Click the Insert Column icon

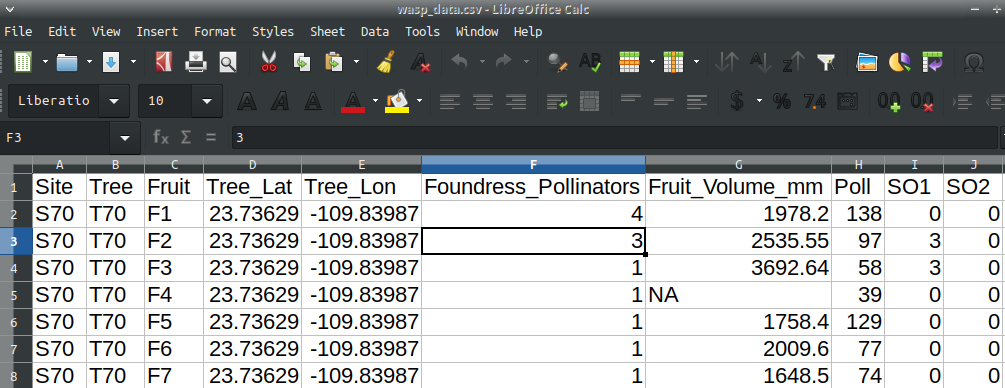point(674,62)
